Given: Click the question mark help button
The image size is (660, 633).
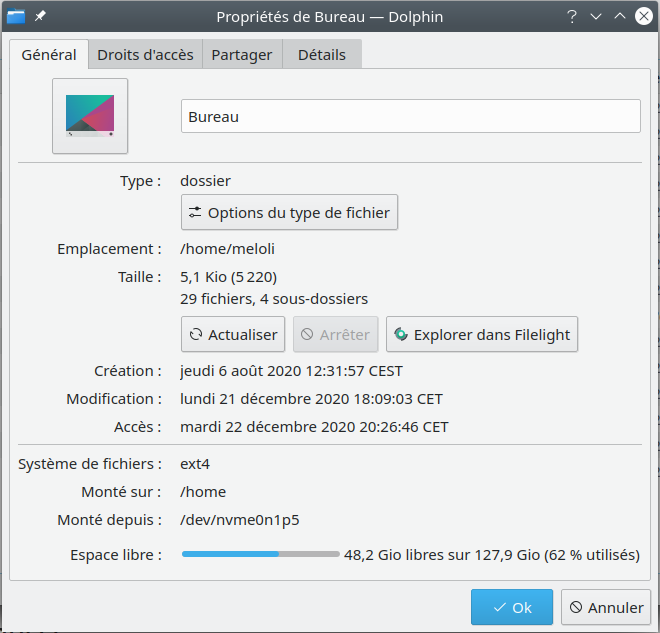Looking at the screenshot, I should (571, 16).
